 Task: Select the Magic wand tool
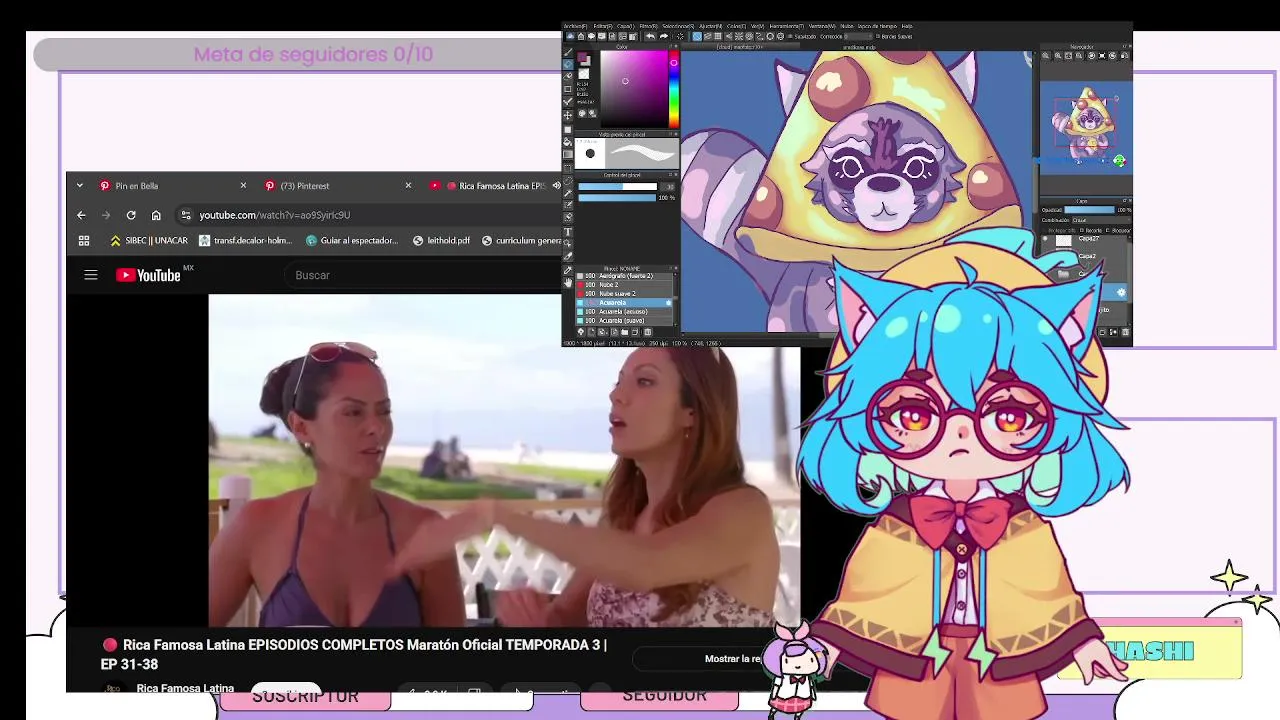(568, 193)
